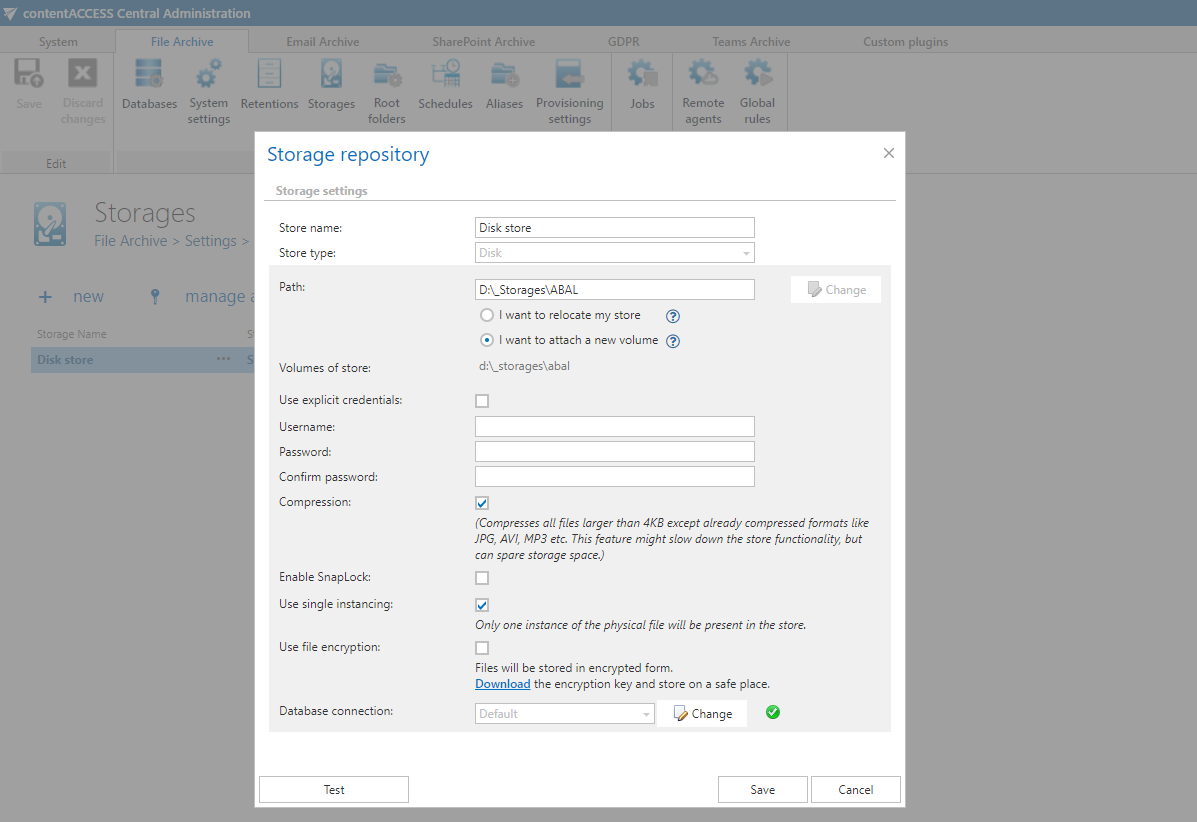Open the Database connection dropdown
1197x822 pixels.
tap(564, 714)
